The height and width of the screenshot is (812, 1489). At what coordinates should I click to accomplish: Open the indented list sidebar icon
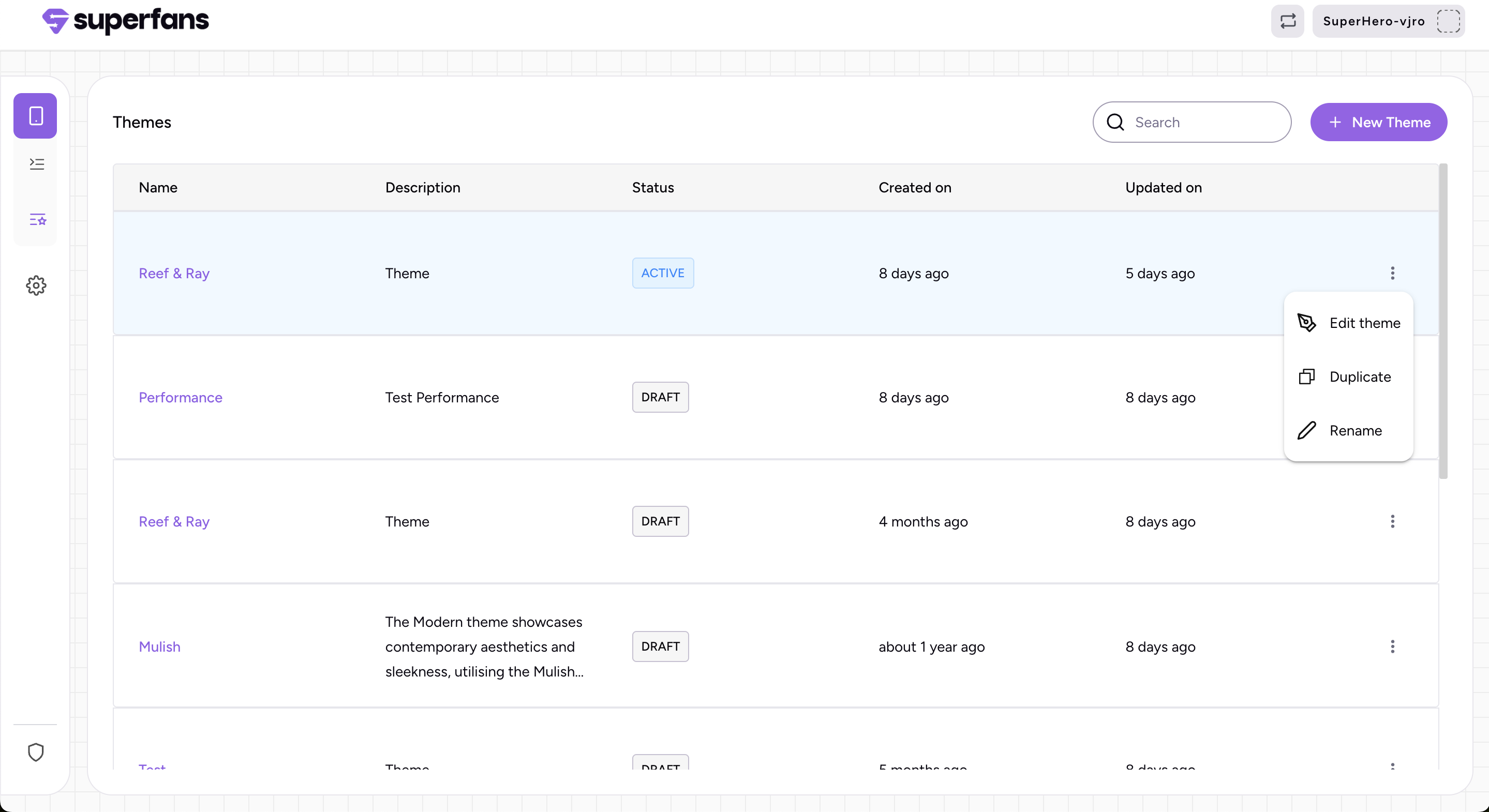coord(36,164)
